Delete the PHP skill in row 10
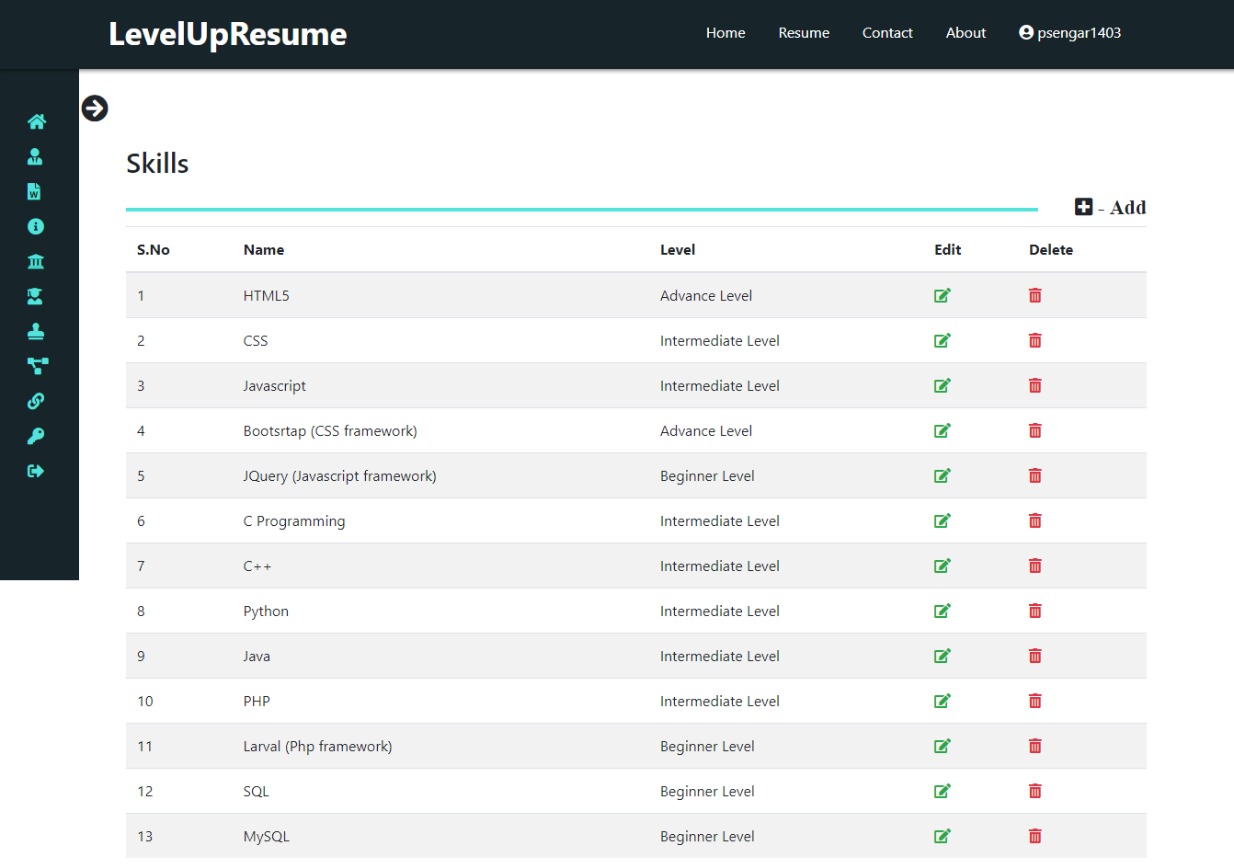This screenshot has width=1234, height=868. 1035,700
